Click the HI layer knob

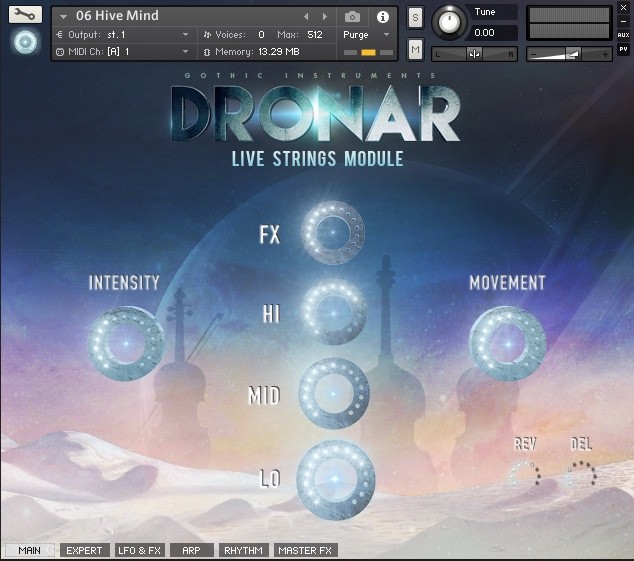334,313
